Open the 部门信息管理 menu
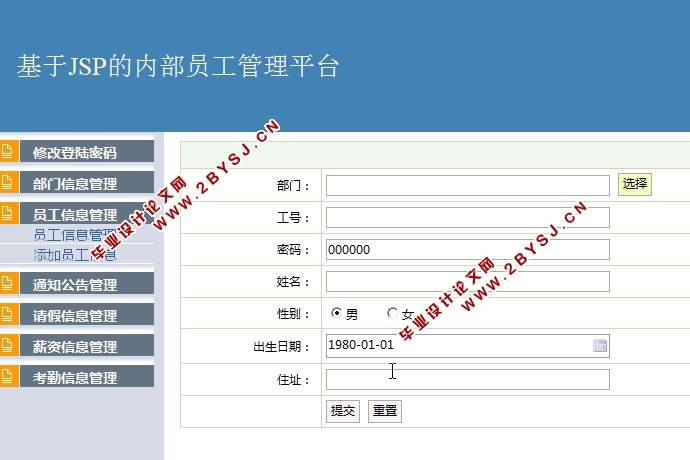Viewport: 690px width, 460px height. coord(87,182)
